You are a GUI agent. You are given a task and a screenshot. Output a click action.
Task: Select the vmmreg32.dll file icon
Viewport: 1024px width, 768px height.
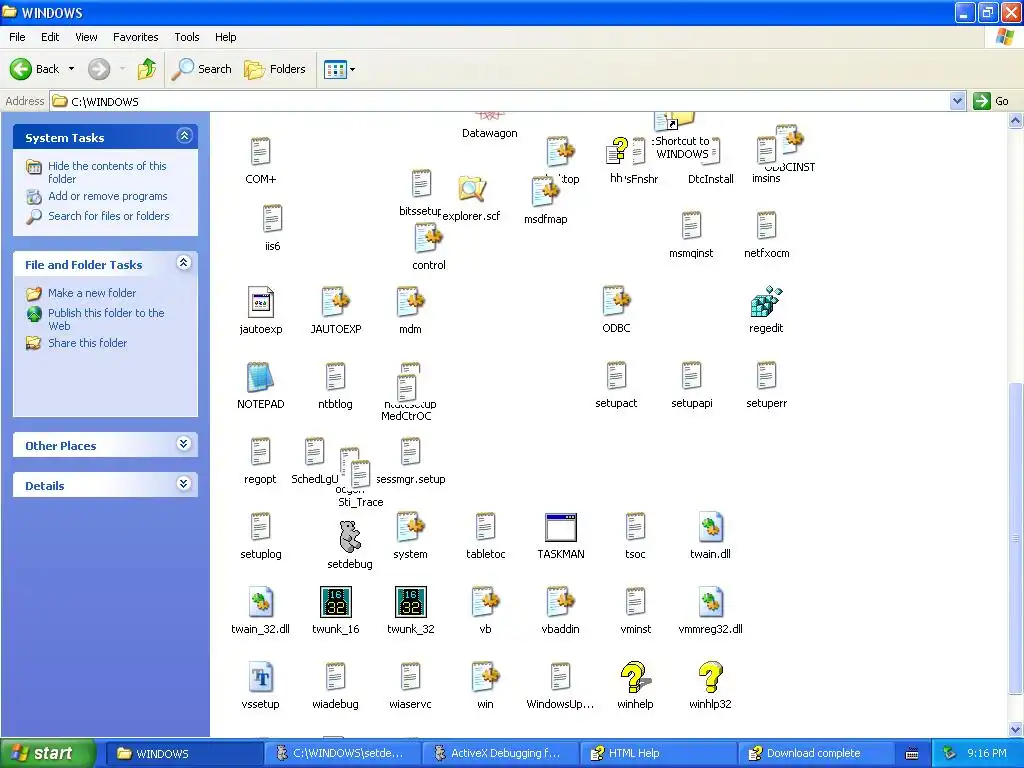pos(711,602)
